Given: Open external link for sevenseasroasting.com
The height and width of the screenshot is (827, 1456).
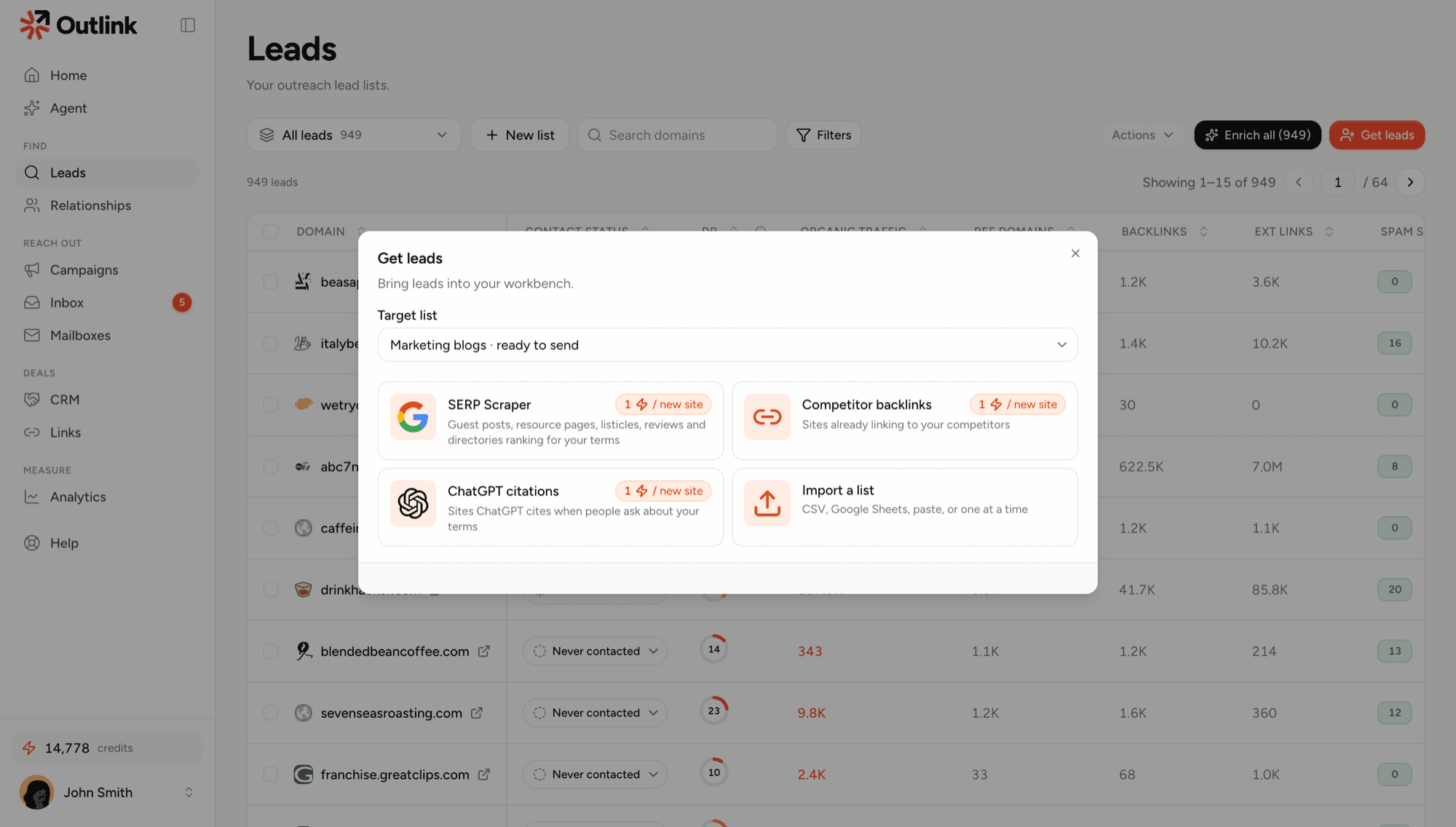Looking at the screenshot, I should (x=477, y=713).
